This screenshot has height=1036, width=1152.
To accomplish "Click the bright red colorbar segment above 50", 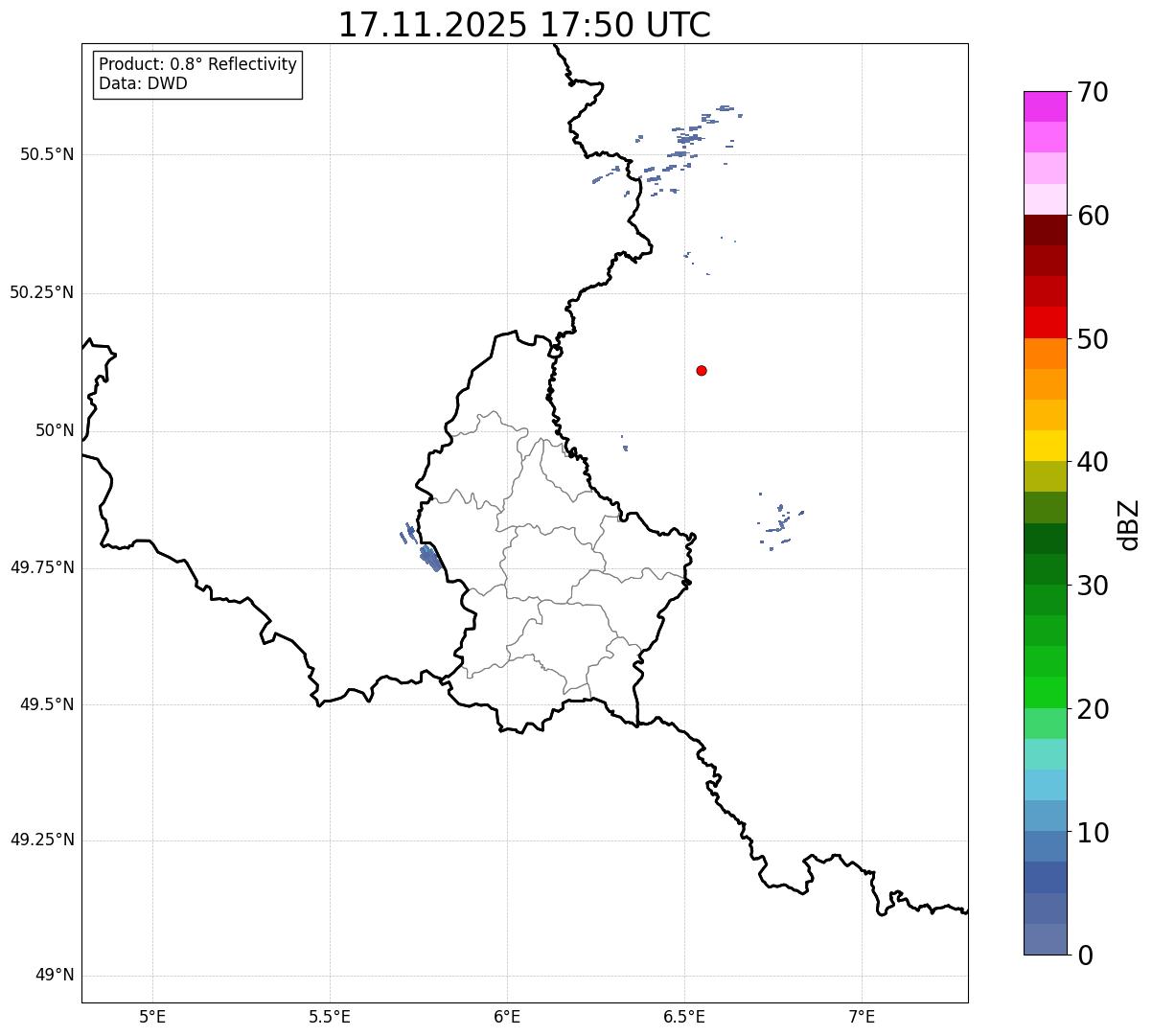I will 1045,322.
